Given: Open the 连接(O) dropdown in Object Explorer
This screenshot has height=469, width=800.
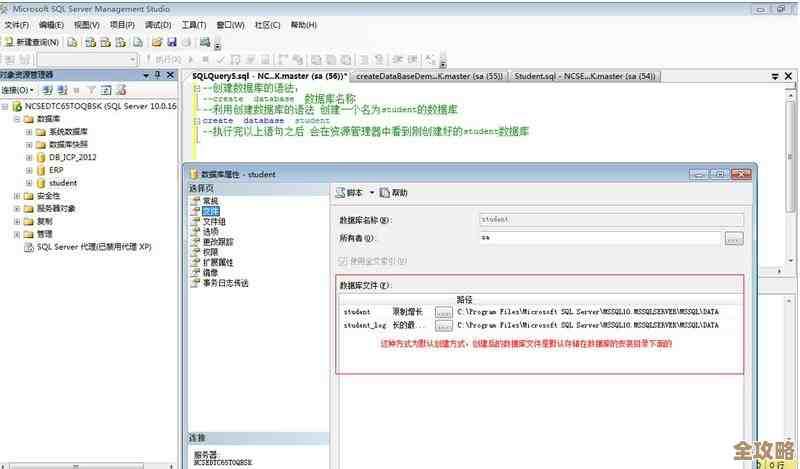Looking at the screenshot, I should coord(17,90).
